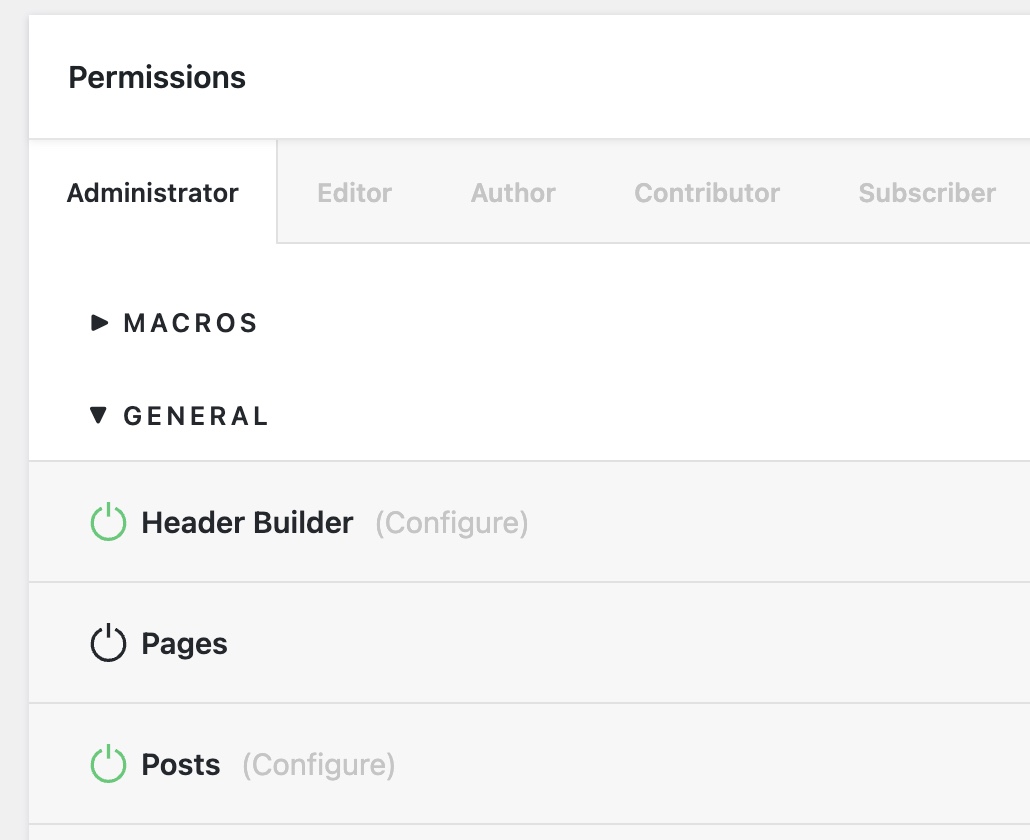Open the Author role tab

pos(513,193)
